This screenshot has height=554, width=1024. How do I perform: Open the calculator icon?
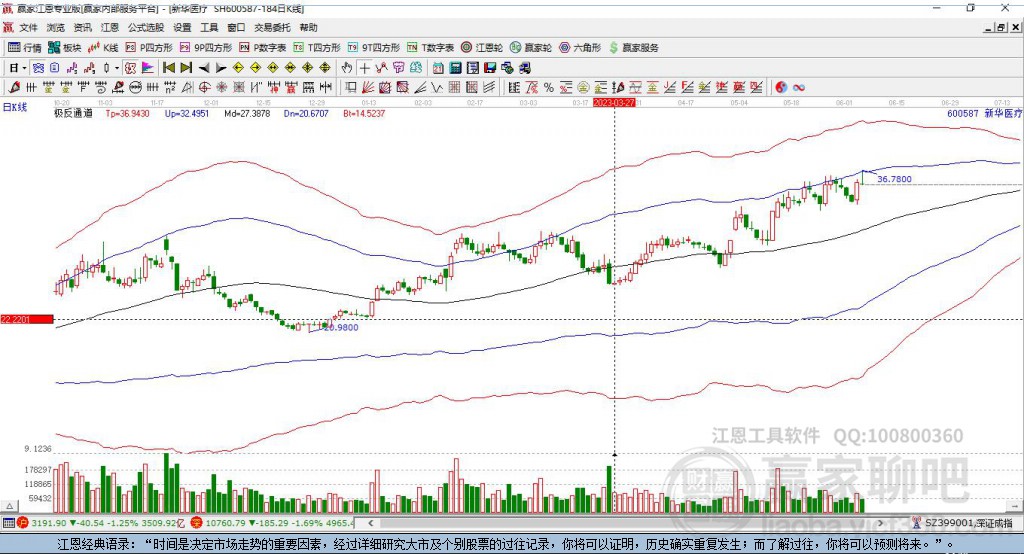pyautogui.click(x=455, y=68)
